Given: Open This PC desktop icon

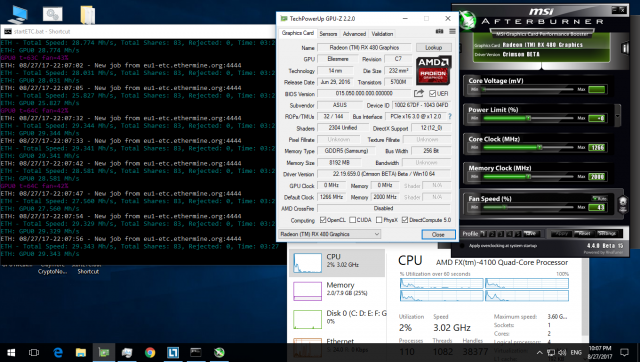Looking at the screenshot, I should [17, 14].
